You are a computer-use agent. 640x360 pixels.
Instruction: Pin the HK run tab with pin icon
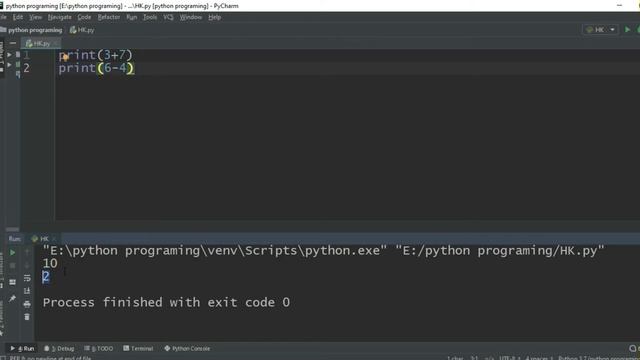(x=12, y=299)
